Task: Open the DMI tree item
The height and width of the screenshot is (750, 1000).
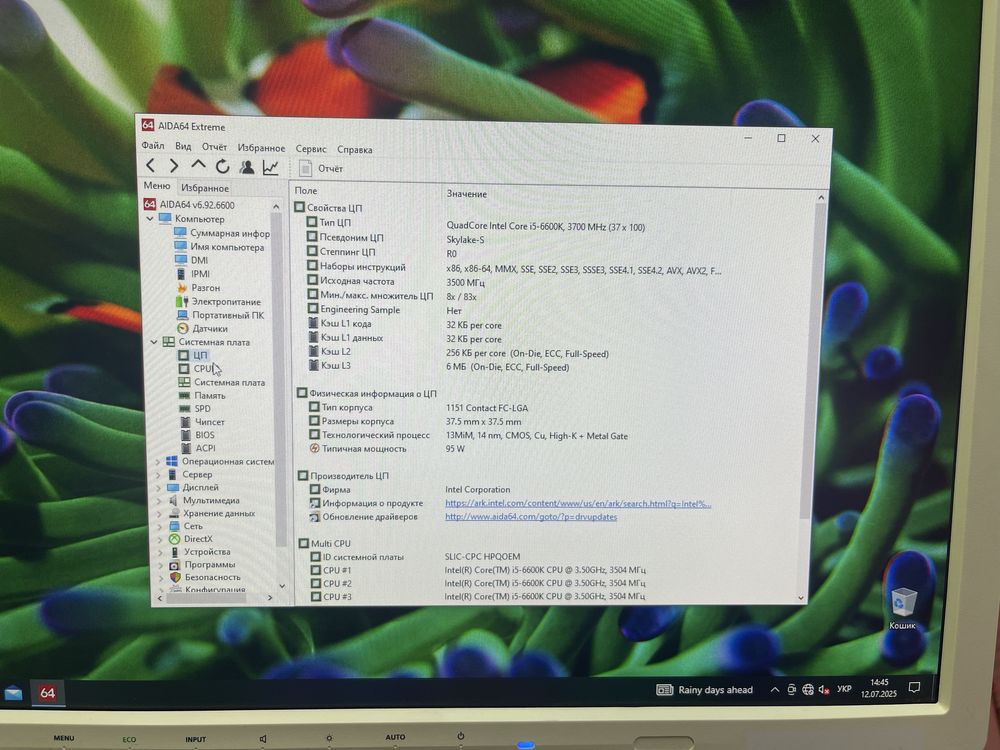Action: (191, 260)
